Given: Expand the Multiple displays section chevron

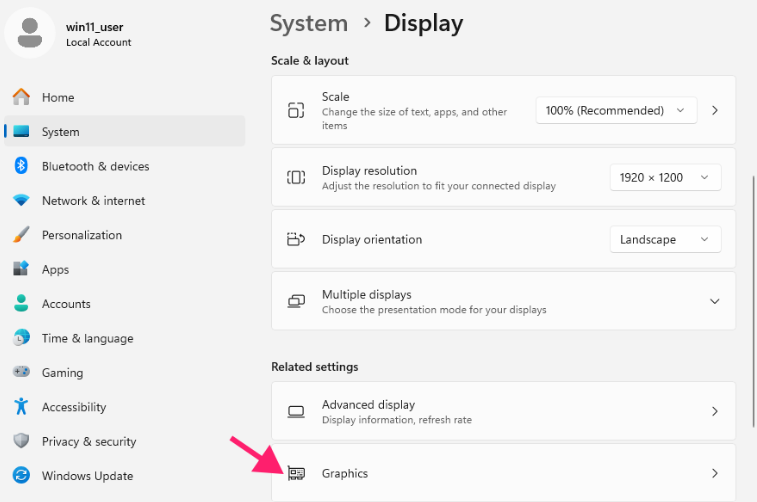Looking at the screenshot, I should point(715,301).
